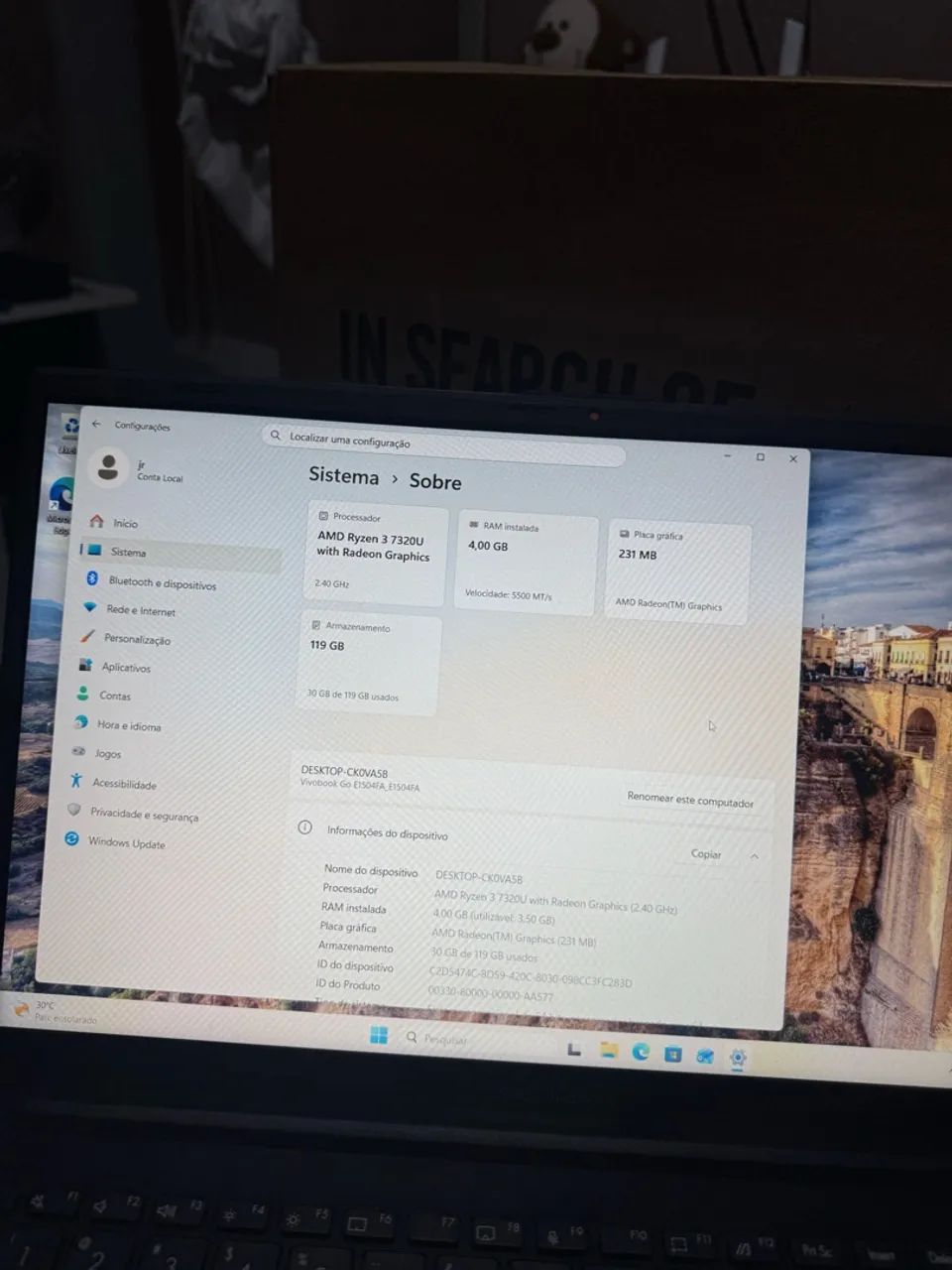Screen dimensions: 952x1270
Task: Click the Settings gear on the taskbar
Action: (x=738, y=1058)
